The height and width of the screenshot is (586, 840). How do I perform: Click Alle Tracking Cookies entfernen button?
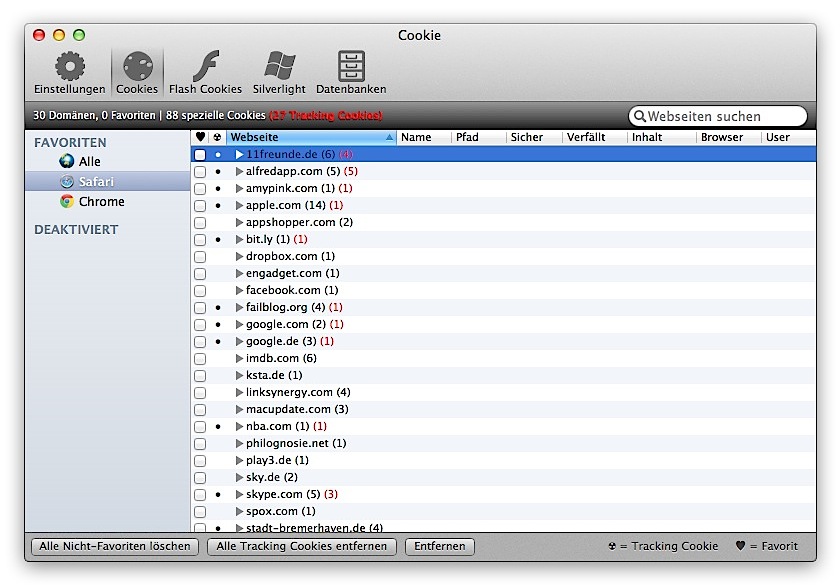(x=302, y=546)
